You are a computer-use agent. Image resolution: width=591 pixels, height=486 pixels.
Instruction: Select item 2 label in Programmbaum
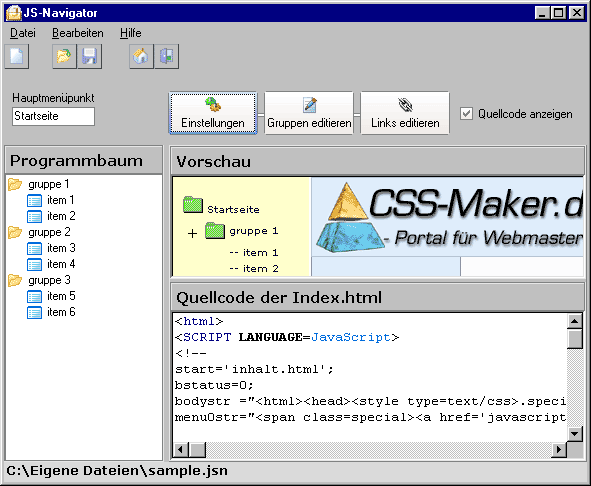61,216
